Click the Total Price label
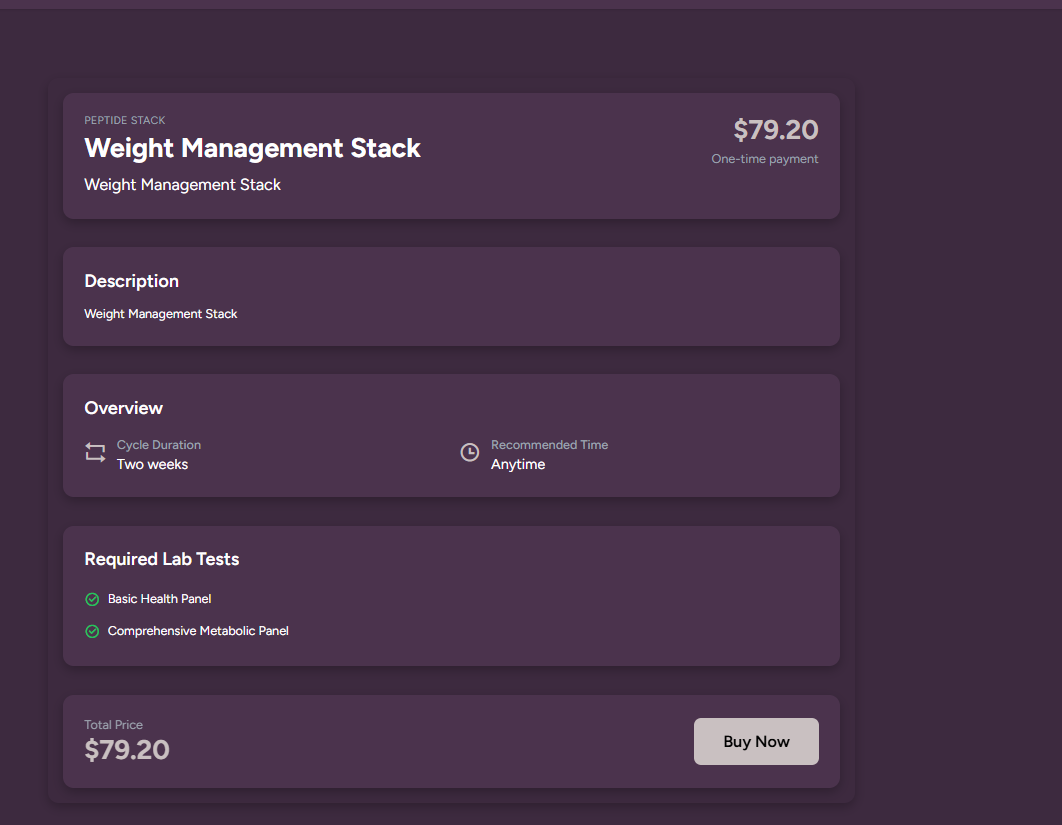This screenshot has width=1062, height=825. [x=113, y=725]
